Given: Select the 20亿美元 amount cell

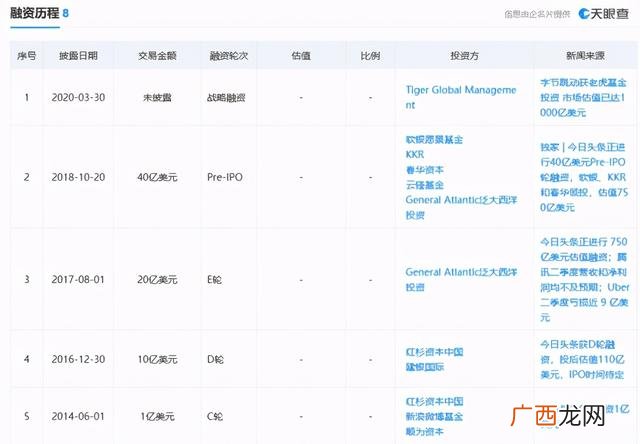Looking at the screenshot, I should (x=157, y=280).
